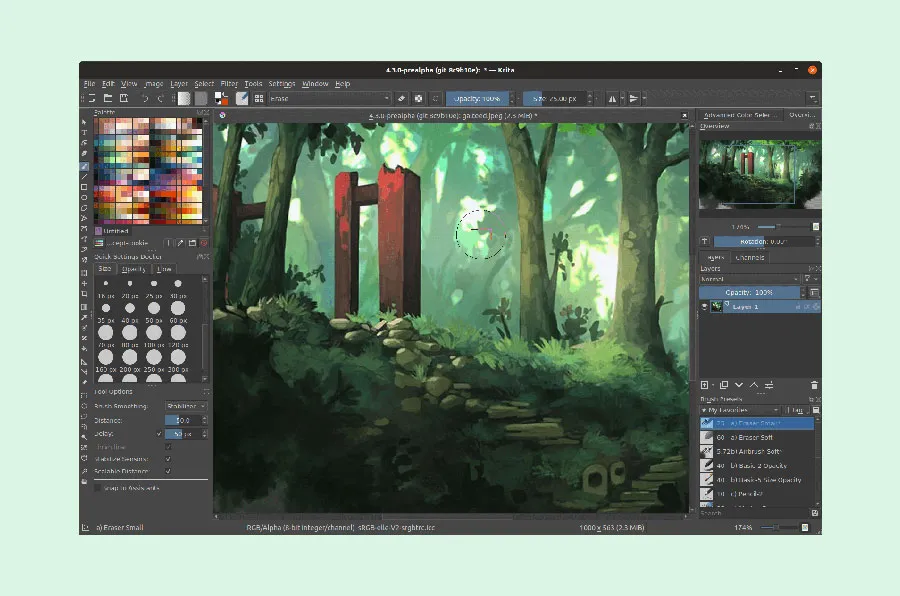Viewport: 900px width, 596px height.
Task: Create a new document from the toolbar
Action: pos(92,97)
